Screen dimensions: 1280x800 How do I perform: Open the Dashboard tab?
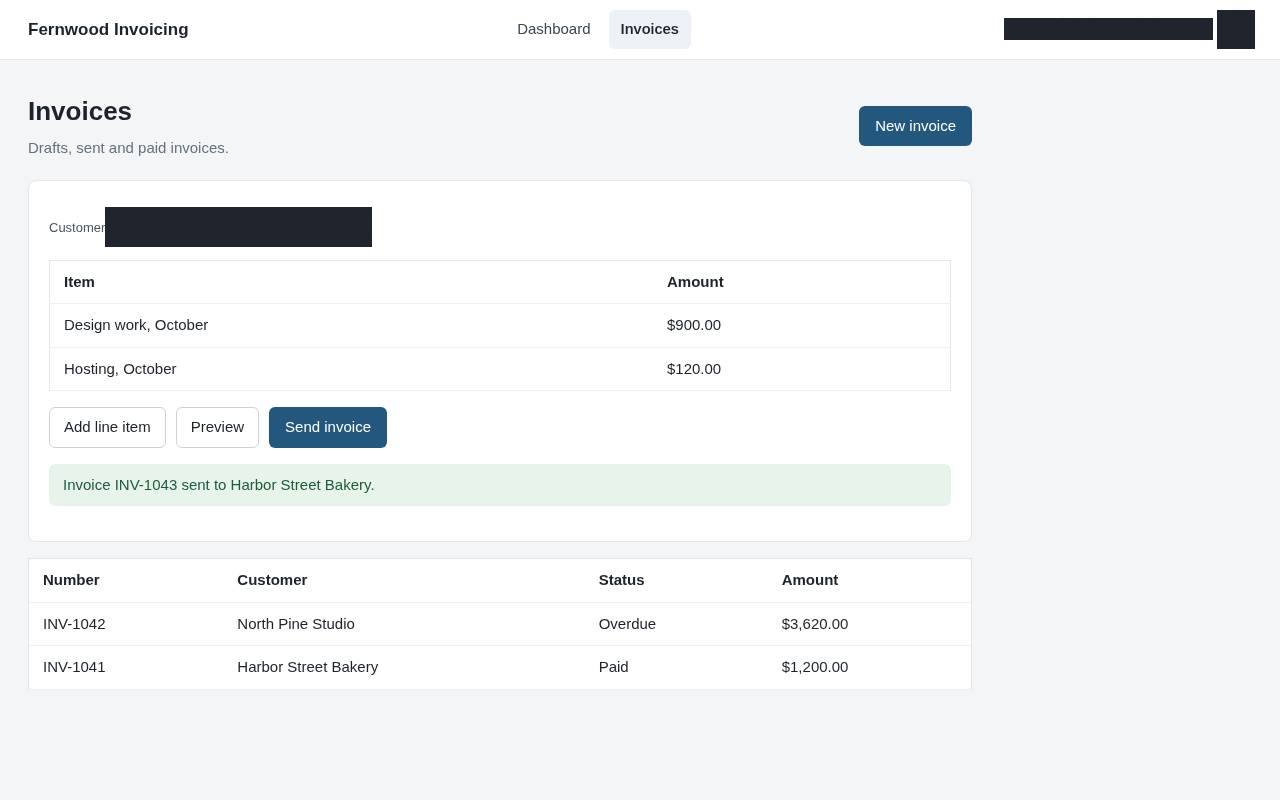pyautogui.click(x=553, y=29)
